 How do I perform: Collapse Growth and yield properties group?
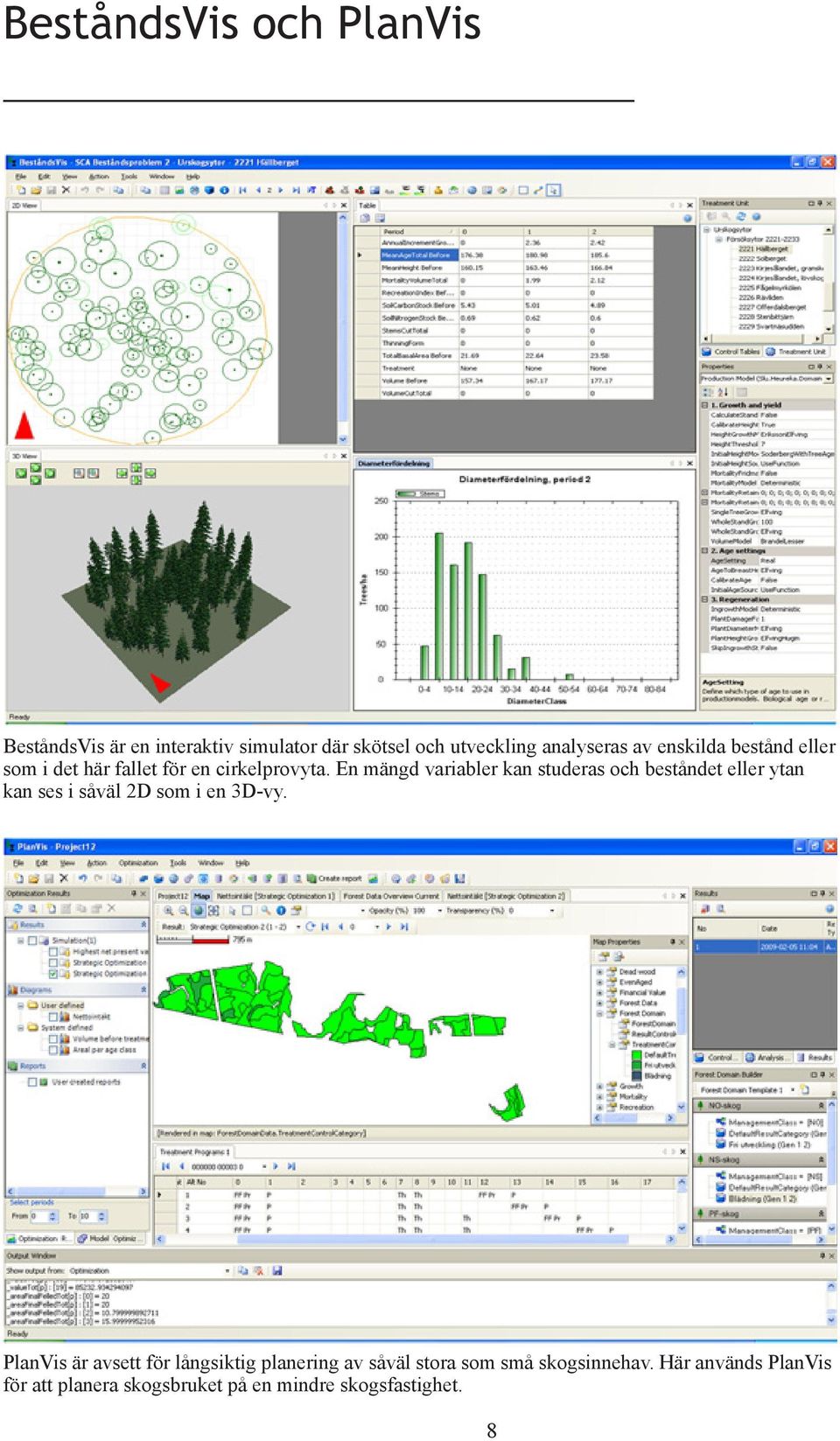click(x=705, y=405)
